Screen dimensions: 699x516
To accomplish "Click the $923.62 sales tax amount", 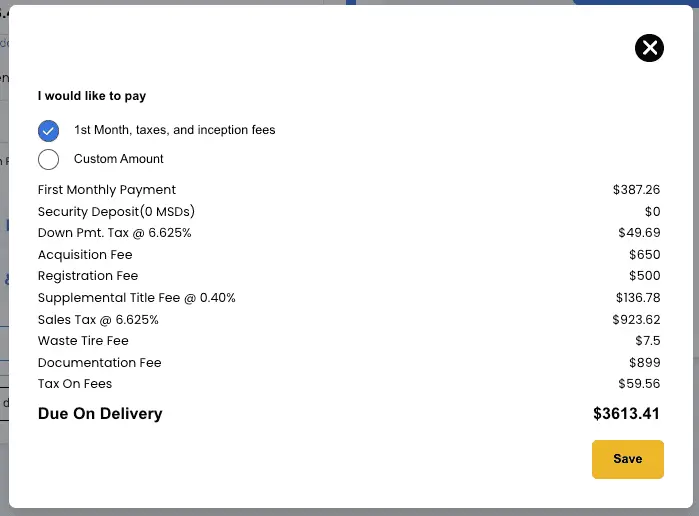I will pyautogui.click(x=636, y=320).
